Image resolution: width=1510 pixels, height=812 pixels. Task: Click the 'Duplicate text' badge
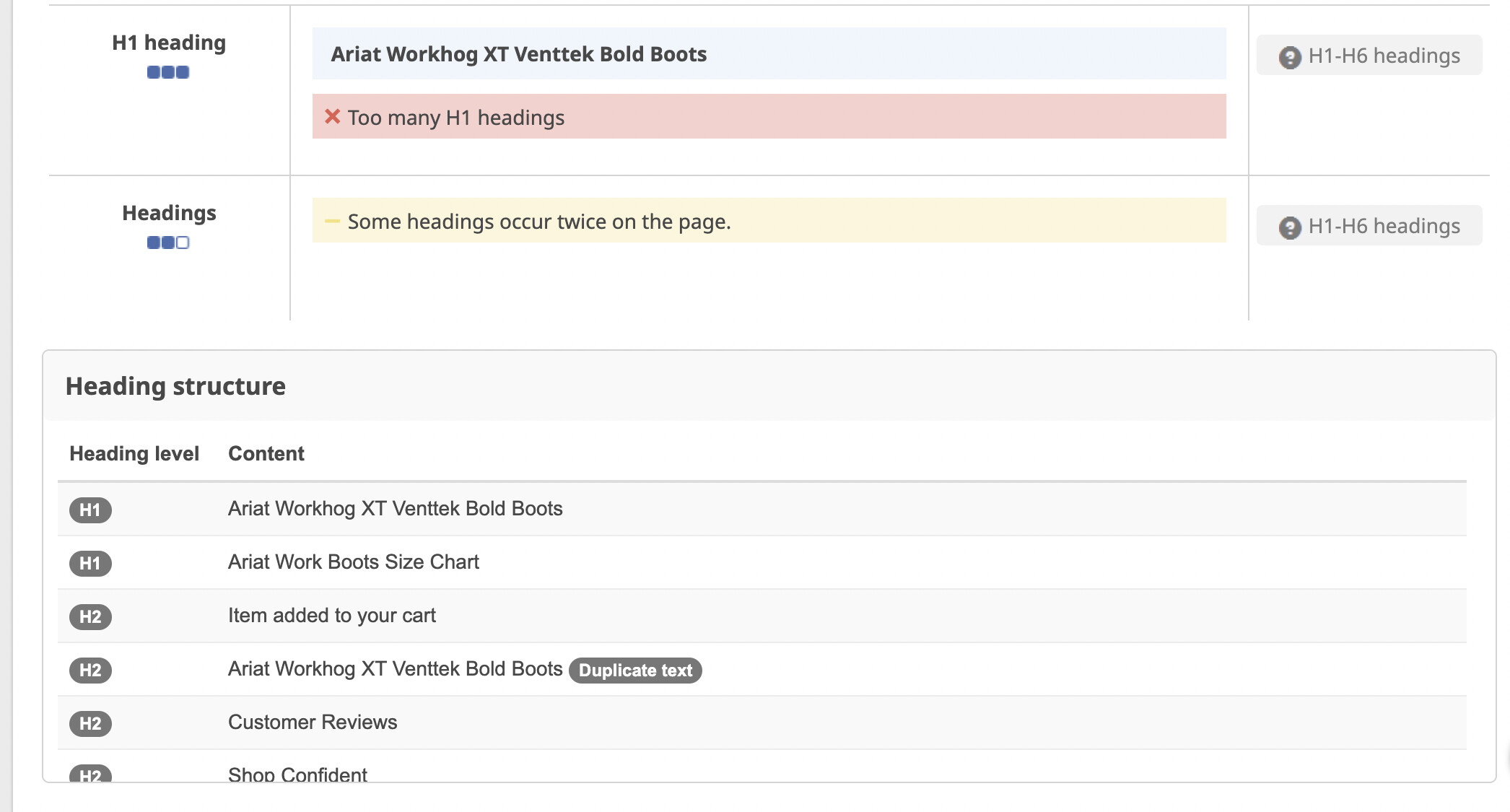[x=635, y=671]
